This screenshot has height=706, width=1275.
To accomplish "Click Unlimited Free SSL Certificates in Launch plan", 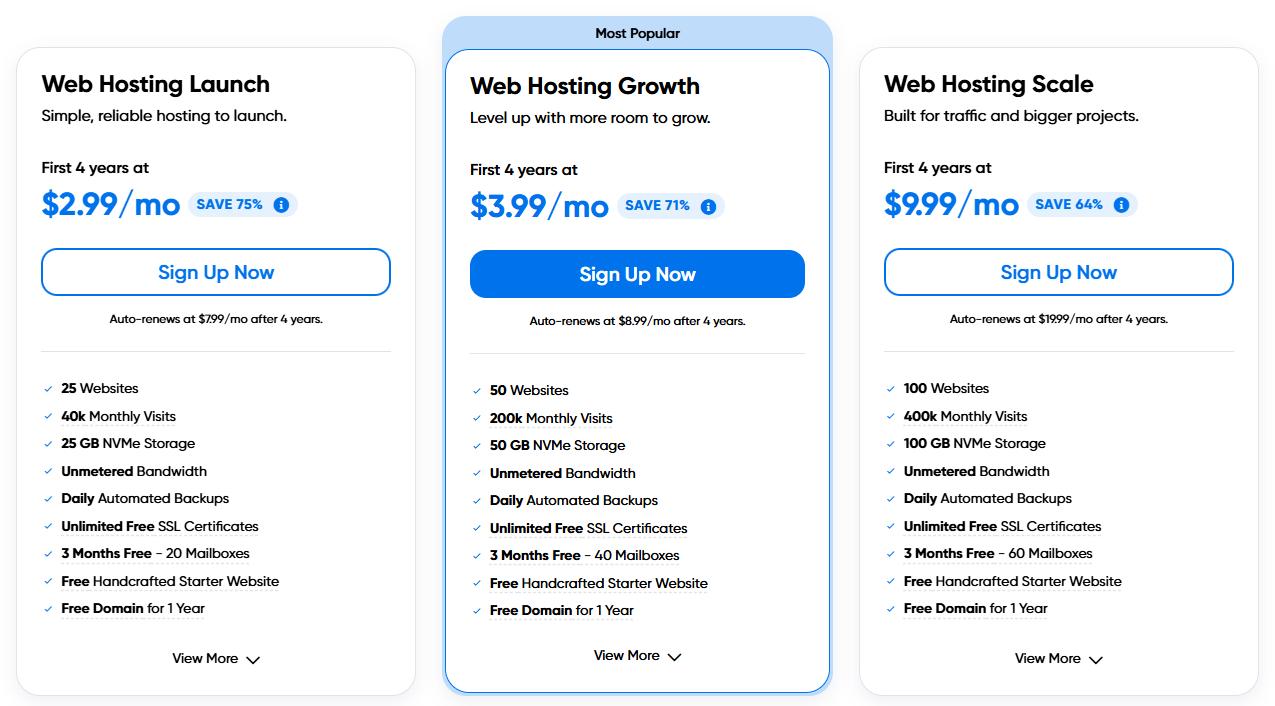I will 160,526.
